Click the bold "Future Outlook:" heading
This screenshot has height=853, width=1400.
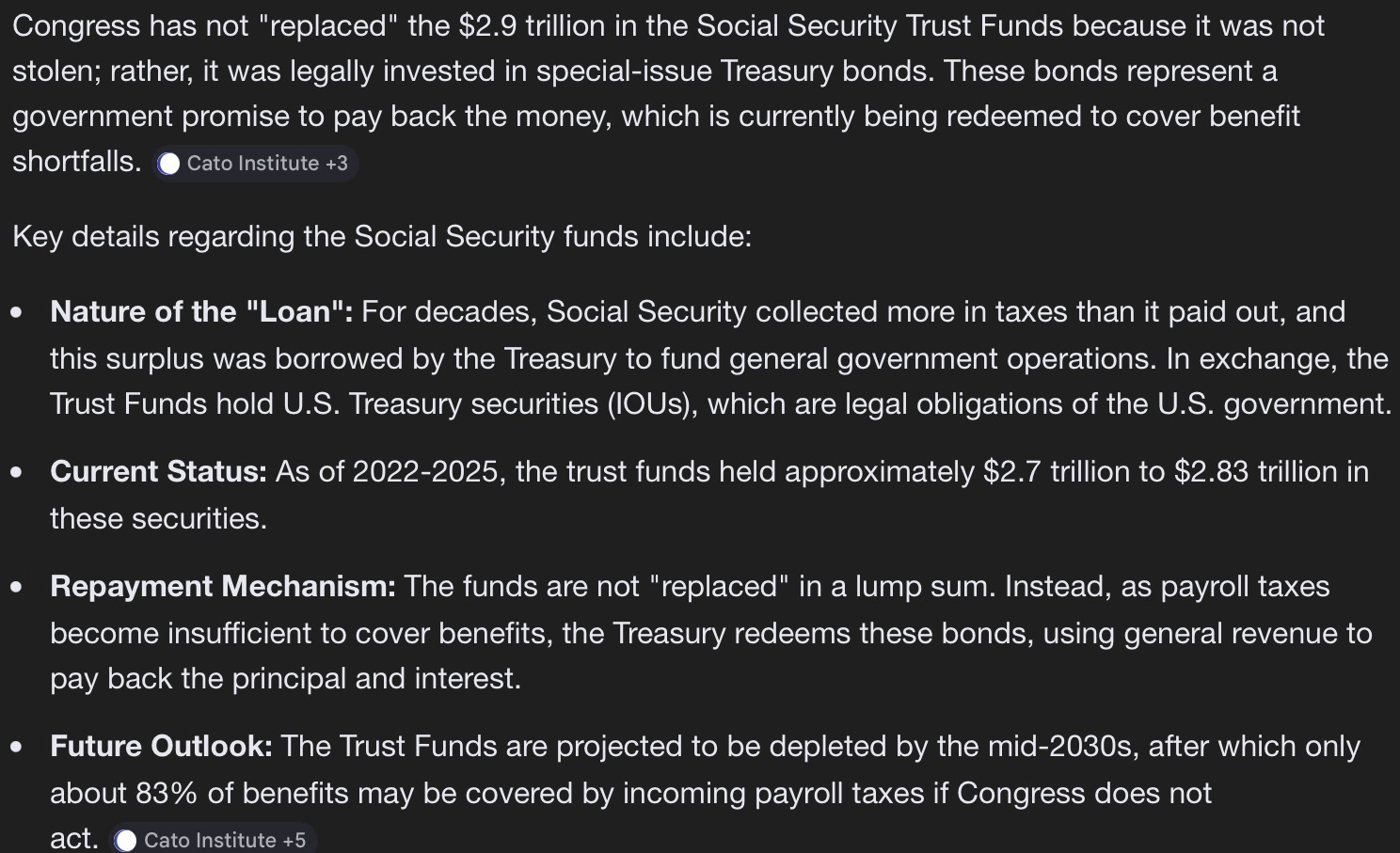coord(161,746)
